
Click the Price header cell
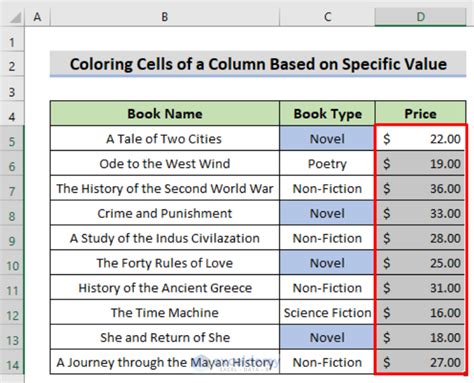tap(420, 113)
